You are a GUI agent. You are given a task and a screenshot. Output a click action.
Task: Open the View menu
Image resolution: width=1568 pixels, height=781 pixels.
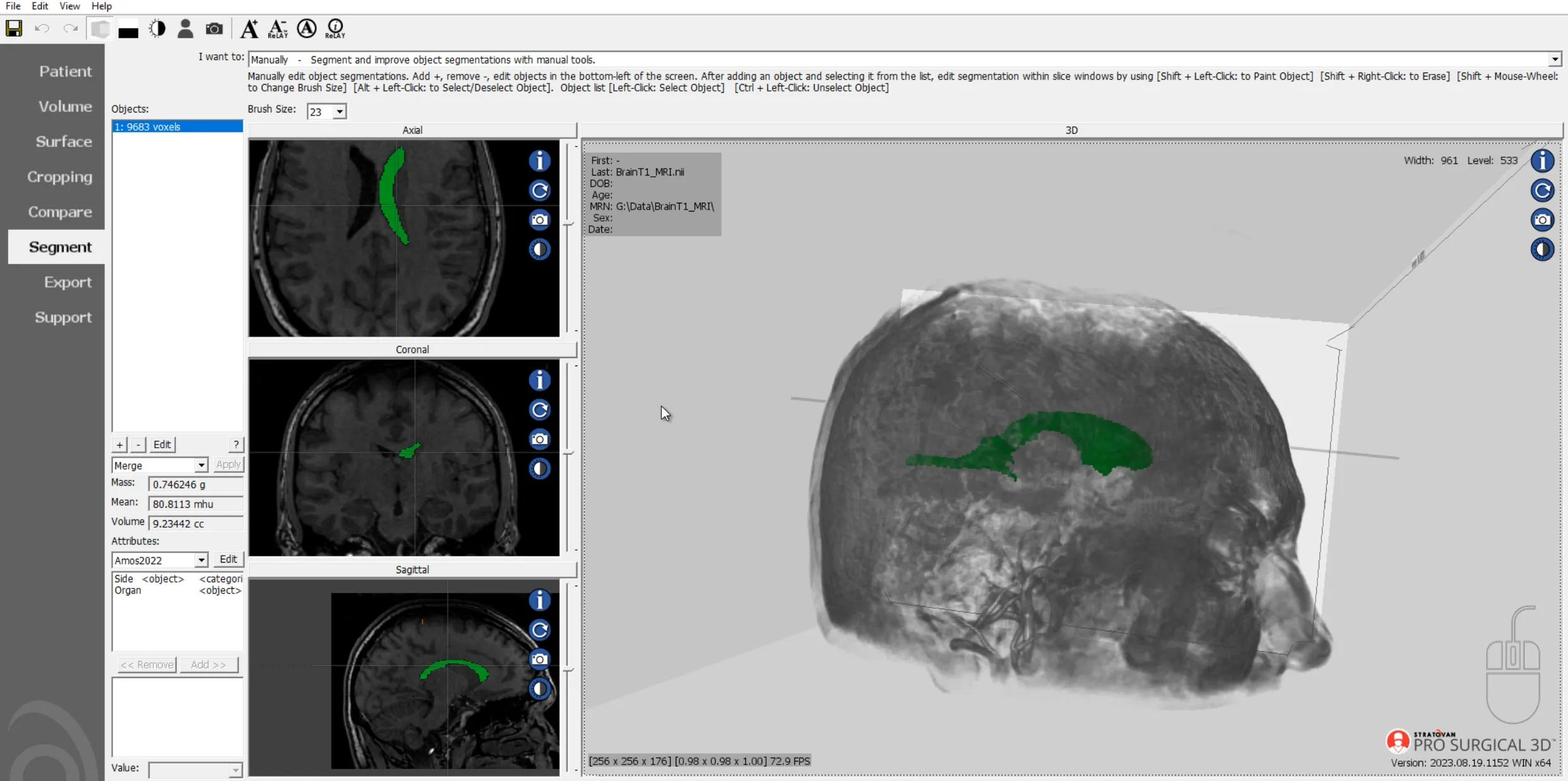tap(69, 6)
